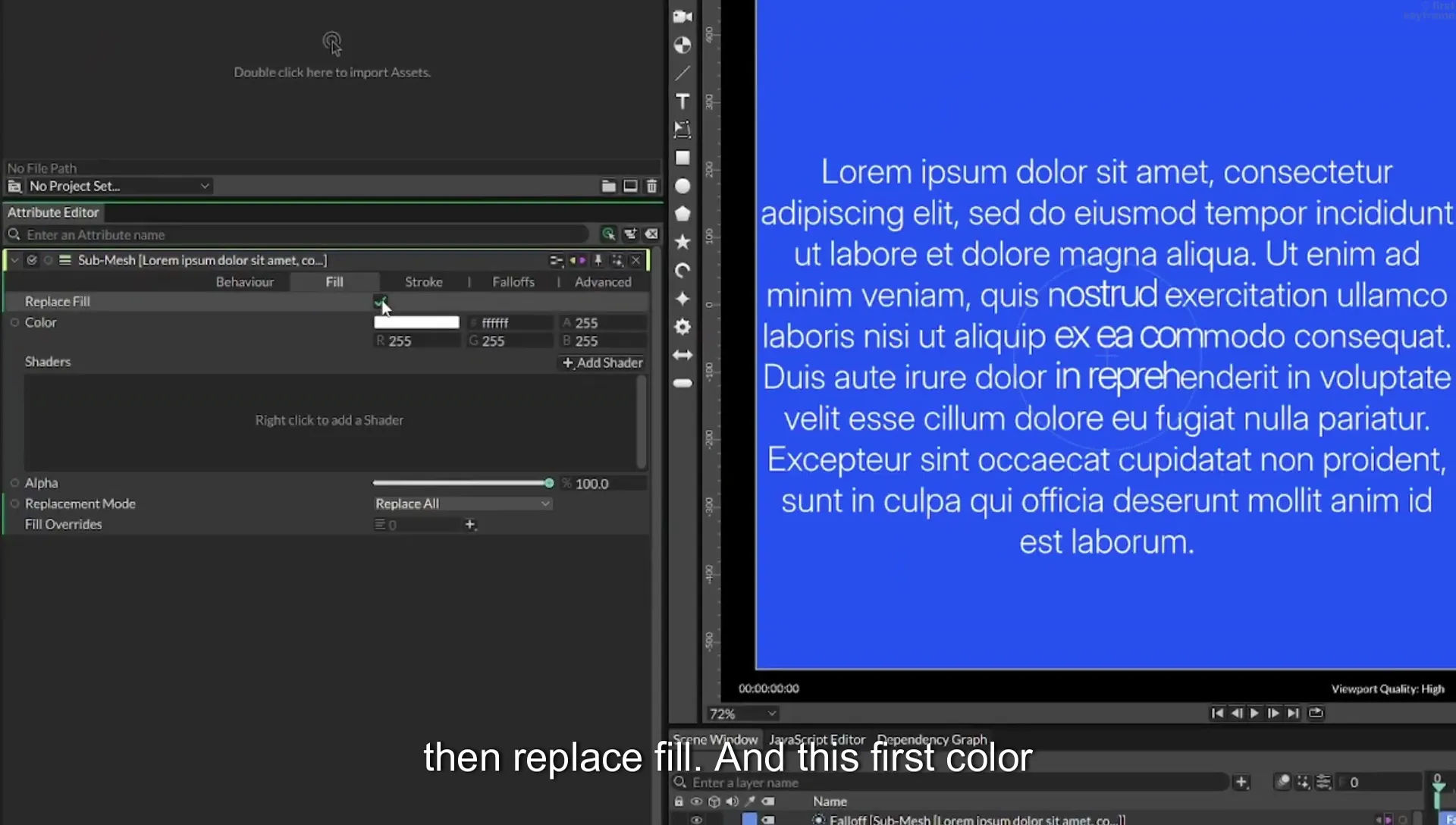
Task: Toggle the loop playback button
Action: 1316,713
